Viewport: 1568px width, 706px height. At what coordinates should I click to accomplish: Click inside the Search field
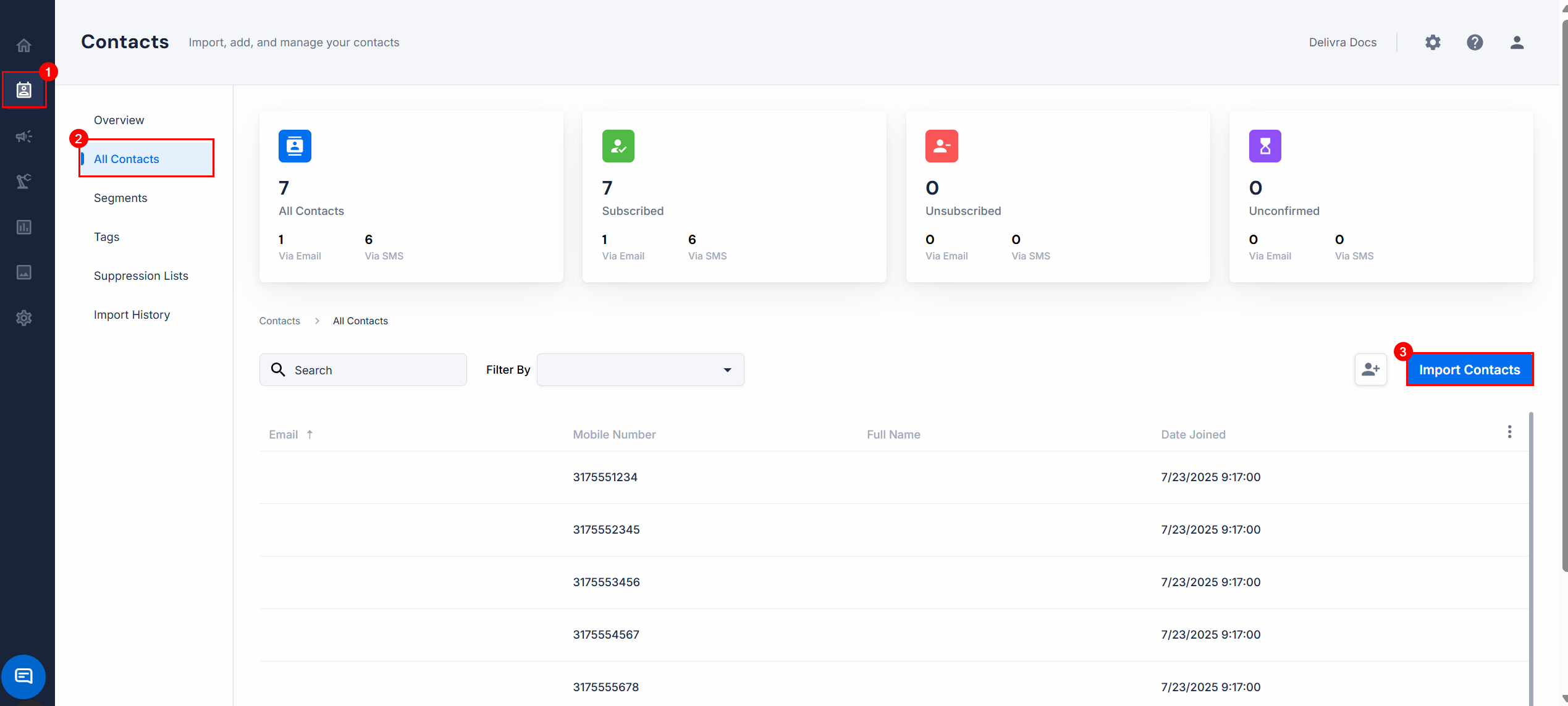pyautogui.click(x=363, y=369)
